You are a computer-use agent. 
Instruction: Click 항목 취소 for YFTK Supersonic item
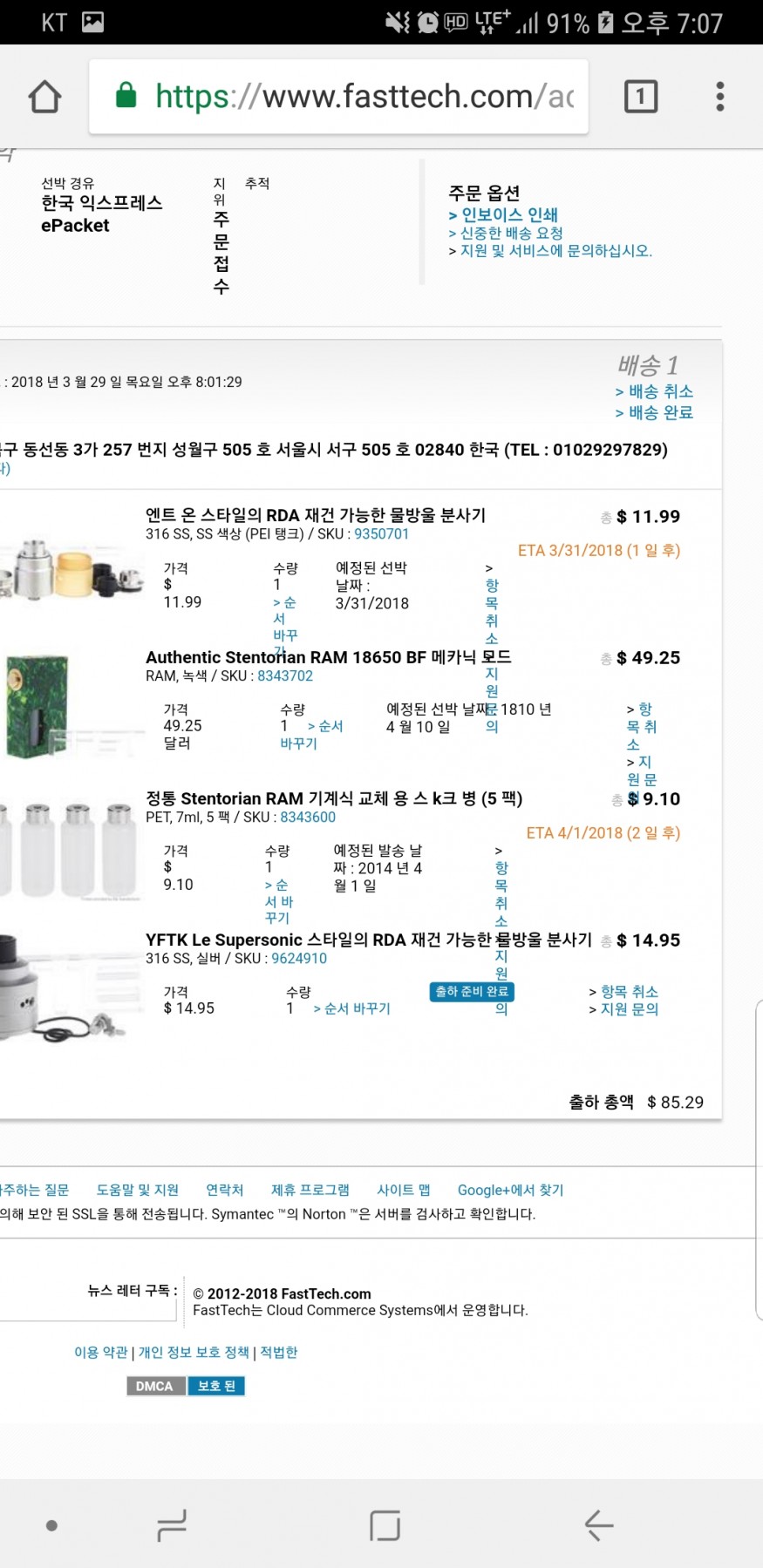tap(623, 992)
